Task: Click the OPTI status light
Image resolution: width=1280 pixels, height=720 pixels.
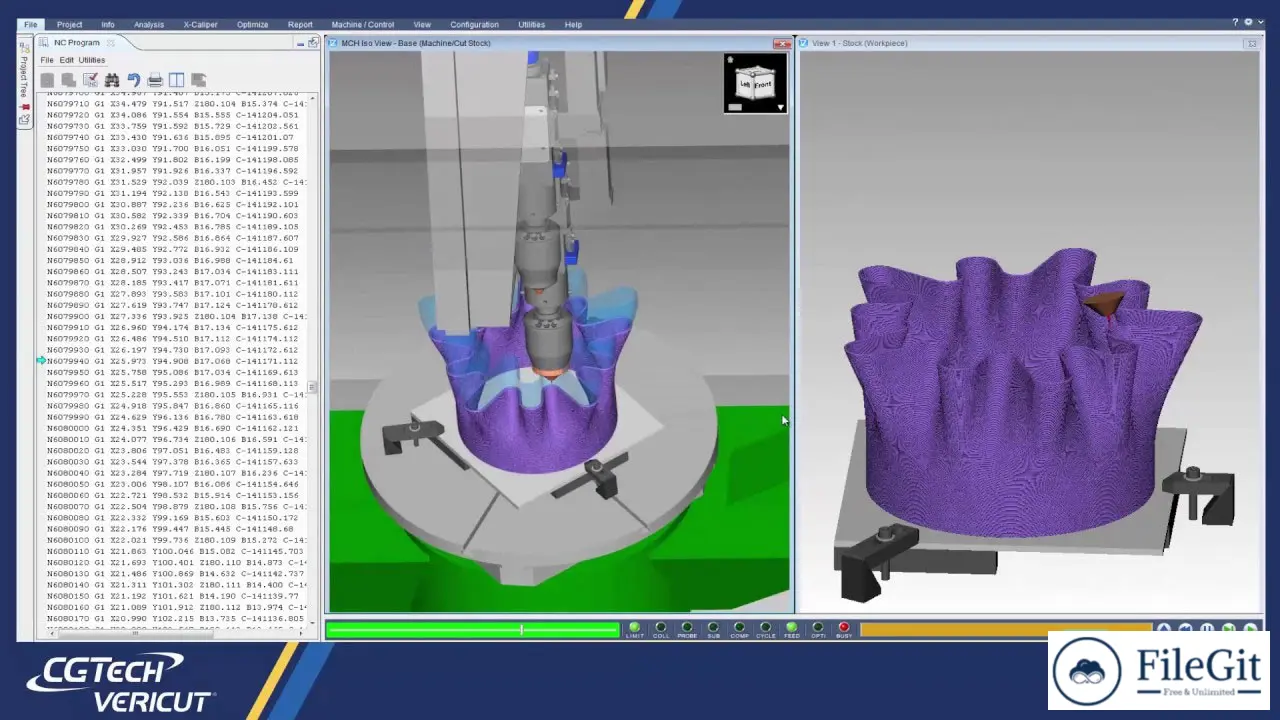Action: point(818,628)
